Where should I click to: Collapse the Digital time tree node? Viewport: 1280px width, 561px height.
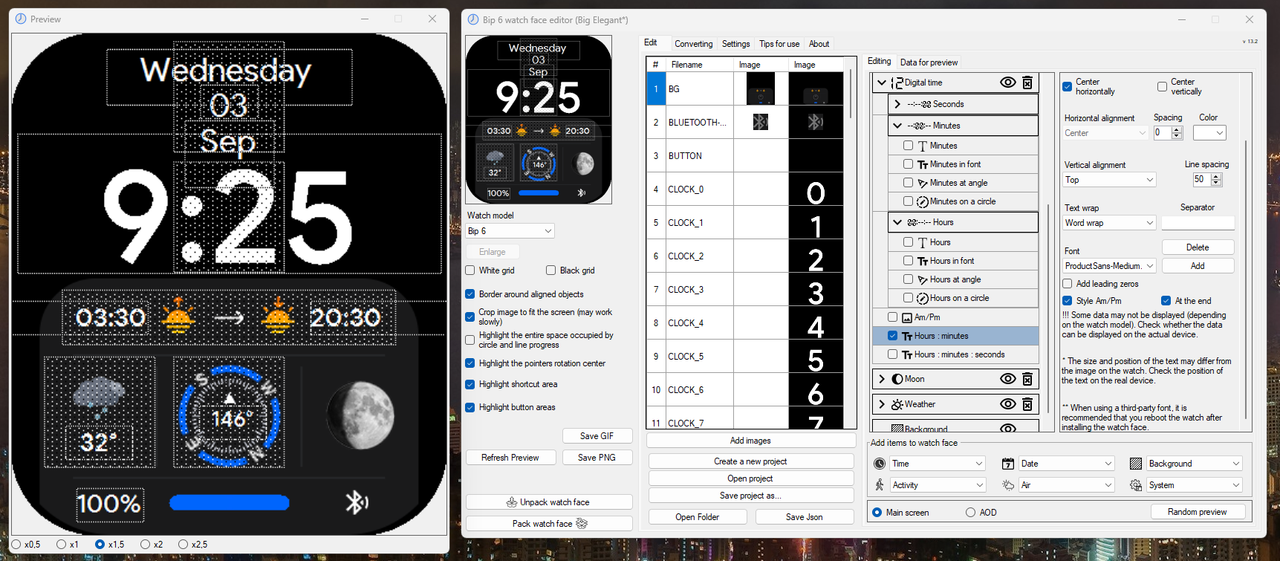(881, 83)
